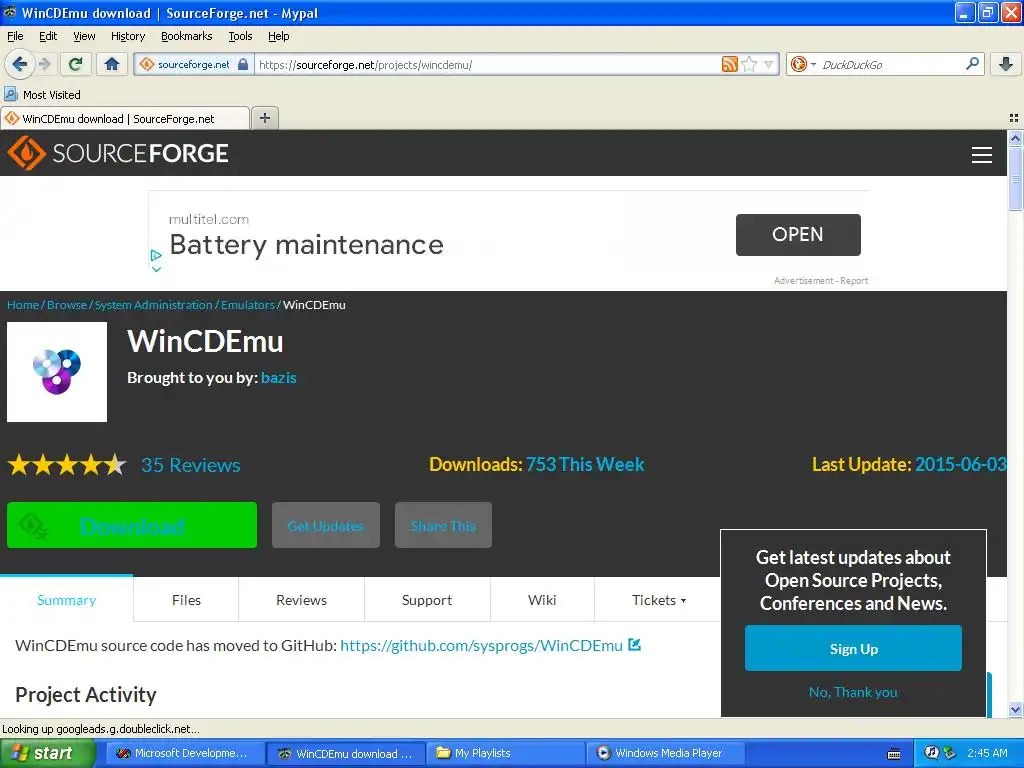Viewport: 1024px width, 768px height.
Task: Switch to Microsoft Development taskbar item
Action: [184, 753]
